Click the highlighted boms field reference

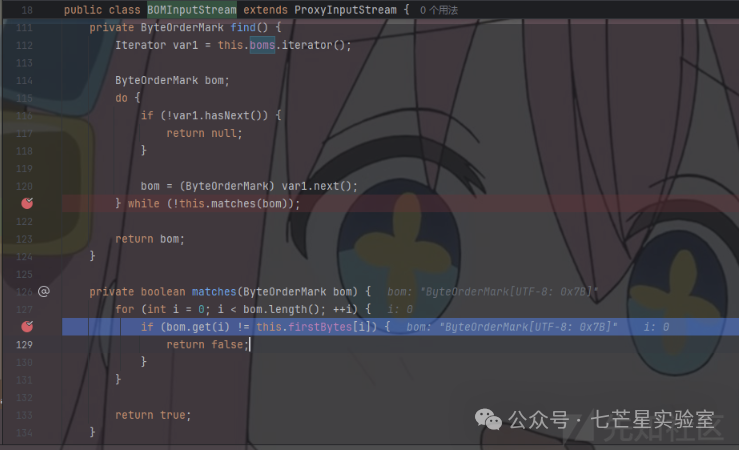click(262, 45)
